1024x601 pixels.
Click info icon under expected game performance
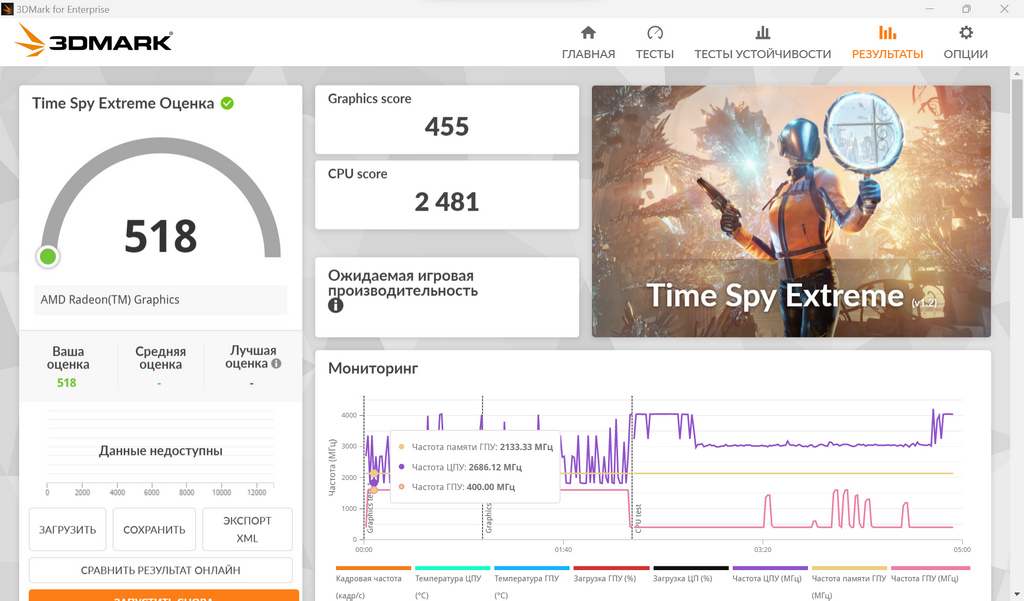336,305
